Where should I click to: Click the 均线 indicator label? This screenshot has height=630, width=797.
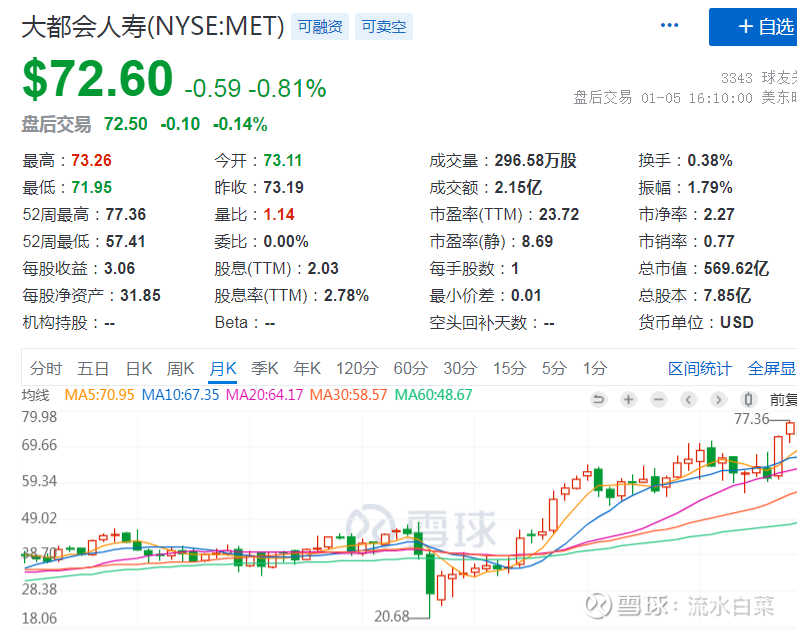coord(36,395)
